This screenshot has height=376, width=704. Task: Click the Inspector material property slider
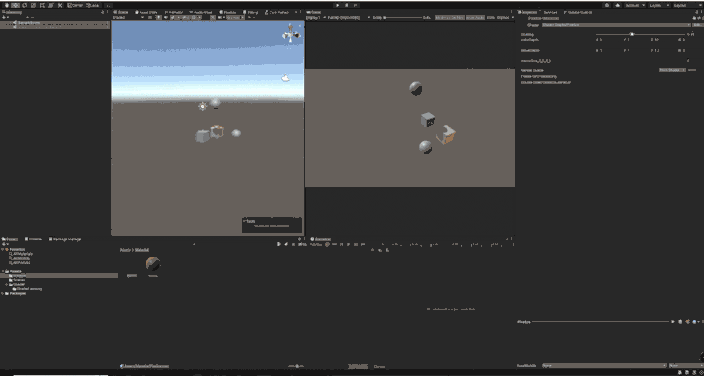pyautogui.click(x=640, y=34)
